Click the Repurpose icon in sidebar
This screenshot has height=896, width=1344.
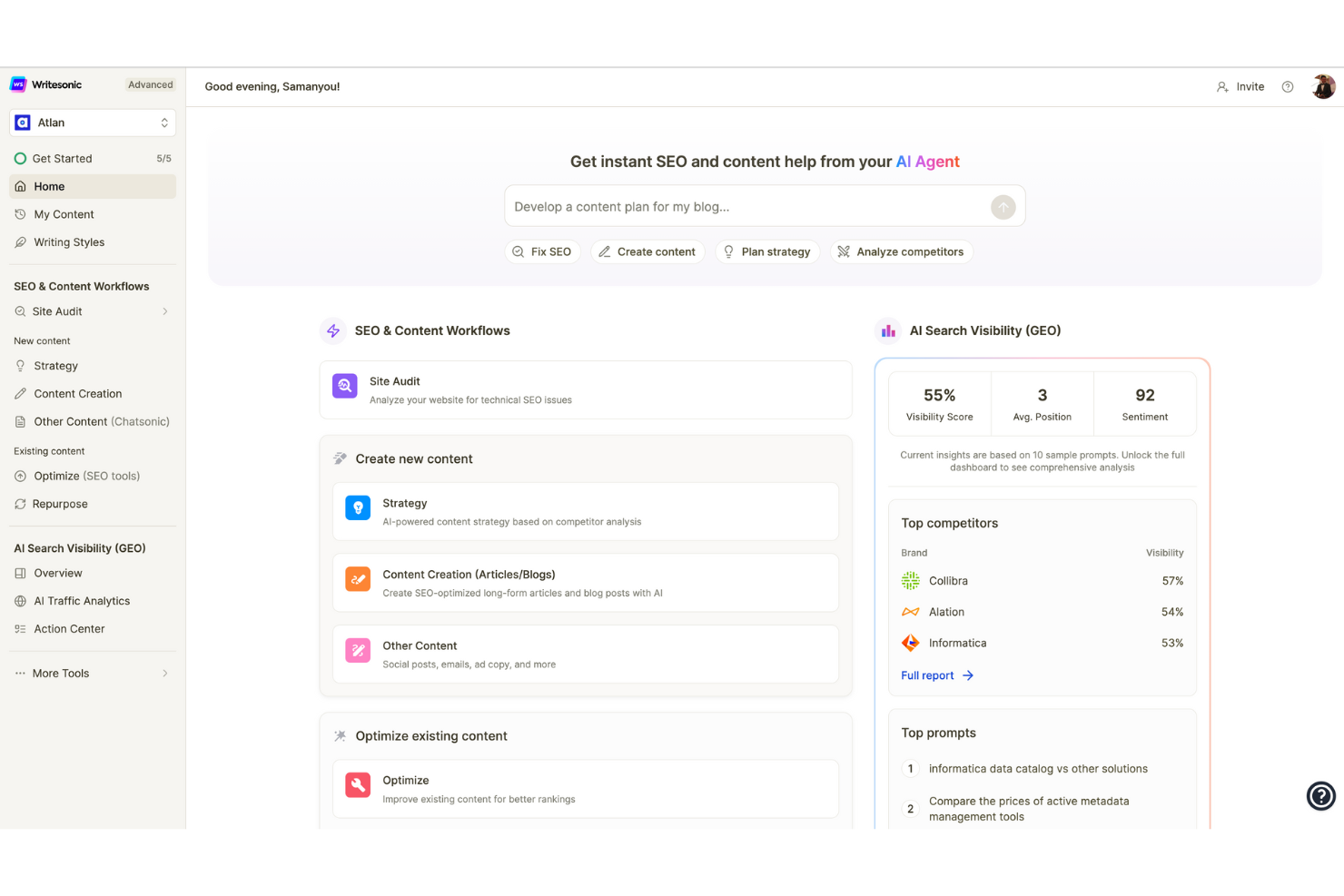point(20,504)
